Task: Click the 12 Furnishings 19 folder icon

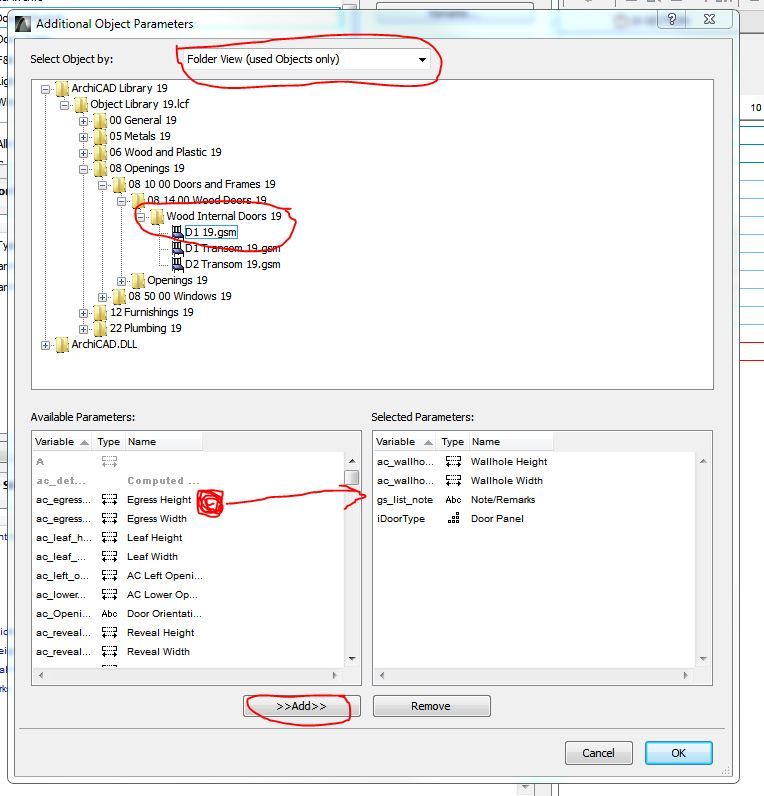Action: [101, 313]
